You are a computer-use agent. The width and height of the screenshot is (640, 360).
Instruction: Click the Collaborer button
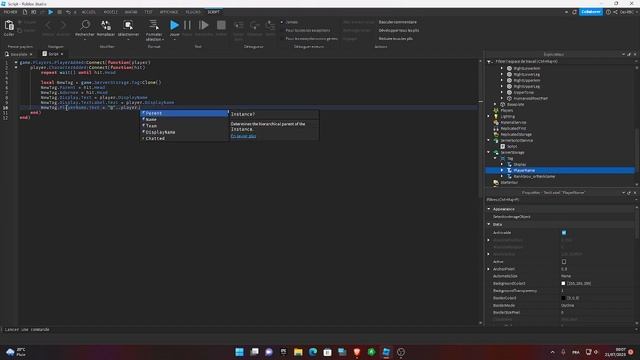click(591, 12)
